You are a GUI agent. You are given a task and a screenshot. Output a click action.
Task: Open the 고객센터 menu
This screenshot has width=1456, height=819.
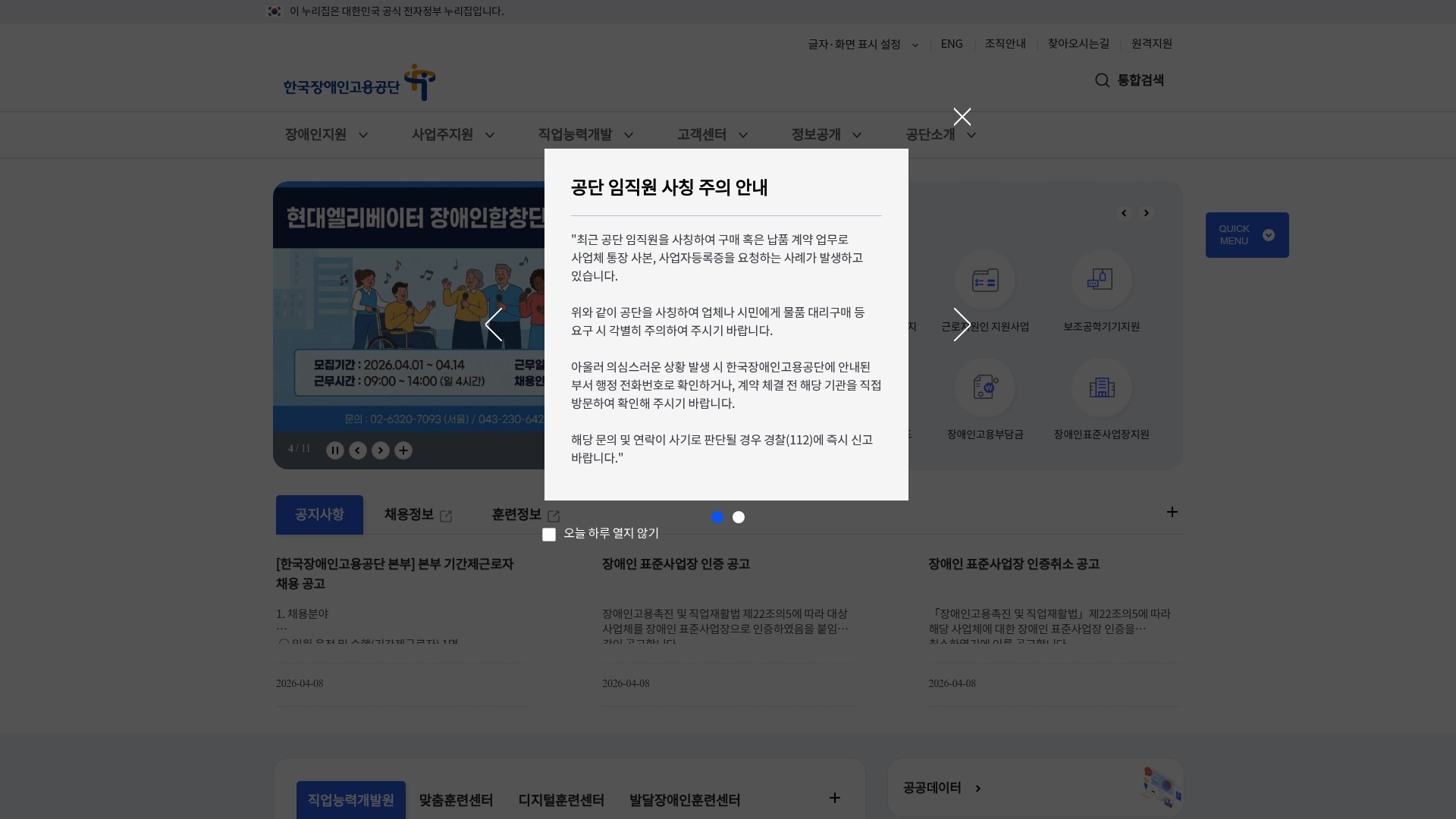coord(701,135)
